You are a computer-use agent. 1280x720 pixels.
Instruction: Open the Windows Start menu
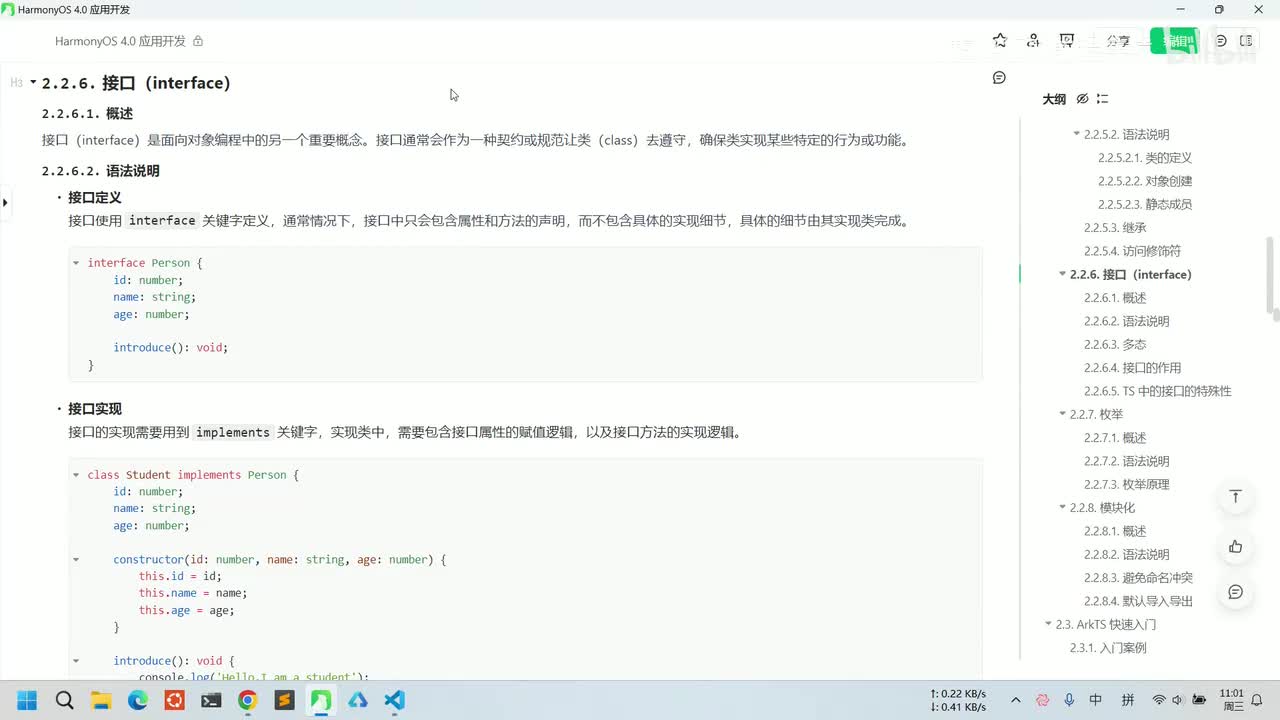27,700
